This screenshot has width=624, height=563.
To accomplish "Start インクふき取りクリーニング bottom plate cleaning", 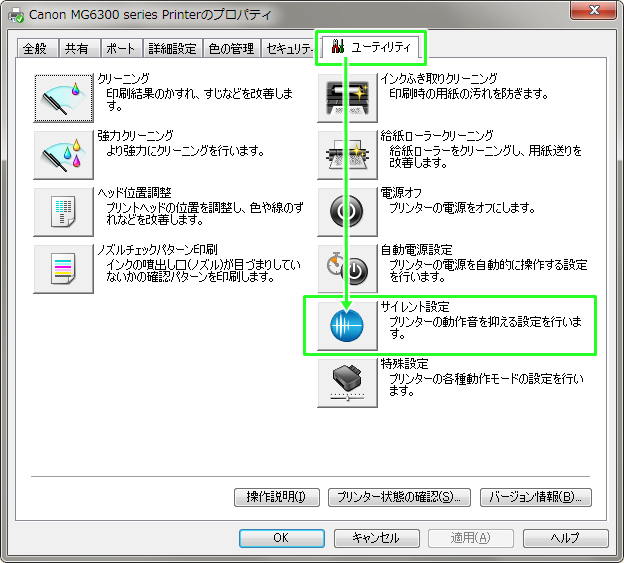I will pyautogui.click(x=347, y=98).
